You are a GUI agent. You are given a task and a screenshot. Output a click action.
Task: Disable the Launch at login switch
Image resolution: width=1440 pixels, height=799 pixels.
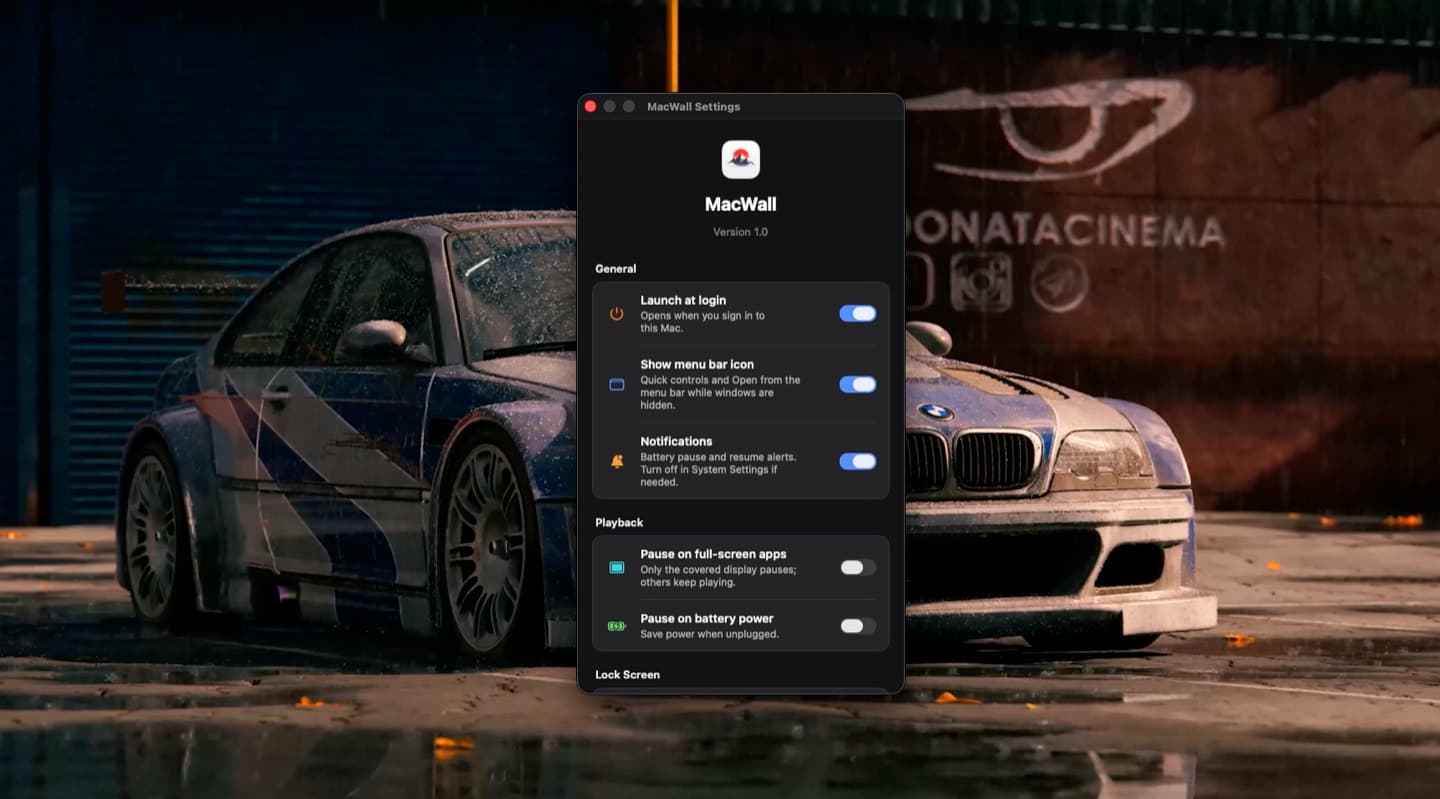coord(858,314)
